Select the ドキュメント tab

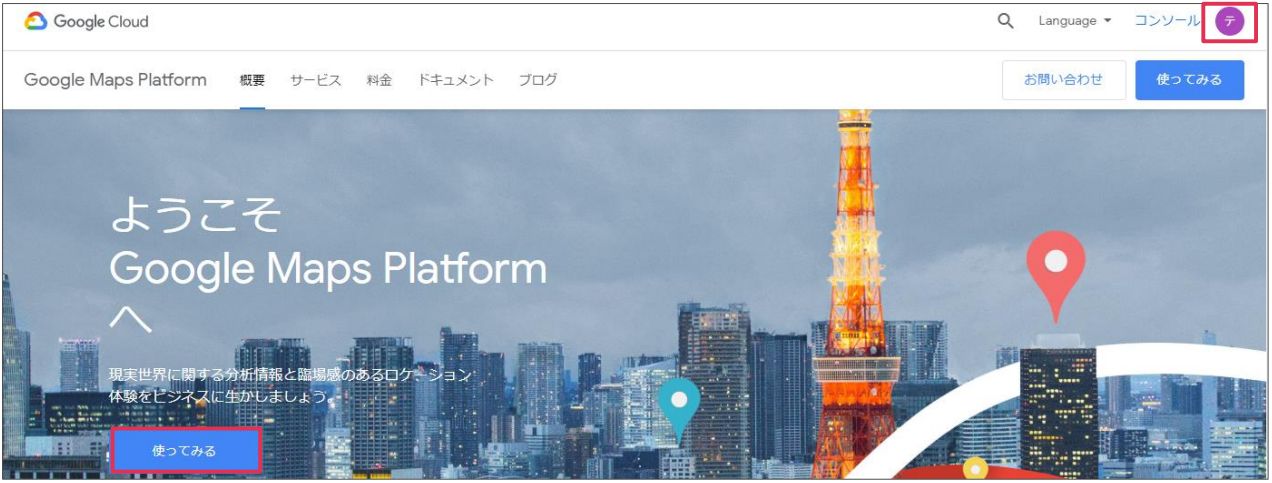pos(455,80)
